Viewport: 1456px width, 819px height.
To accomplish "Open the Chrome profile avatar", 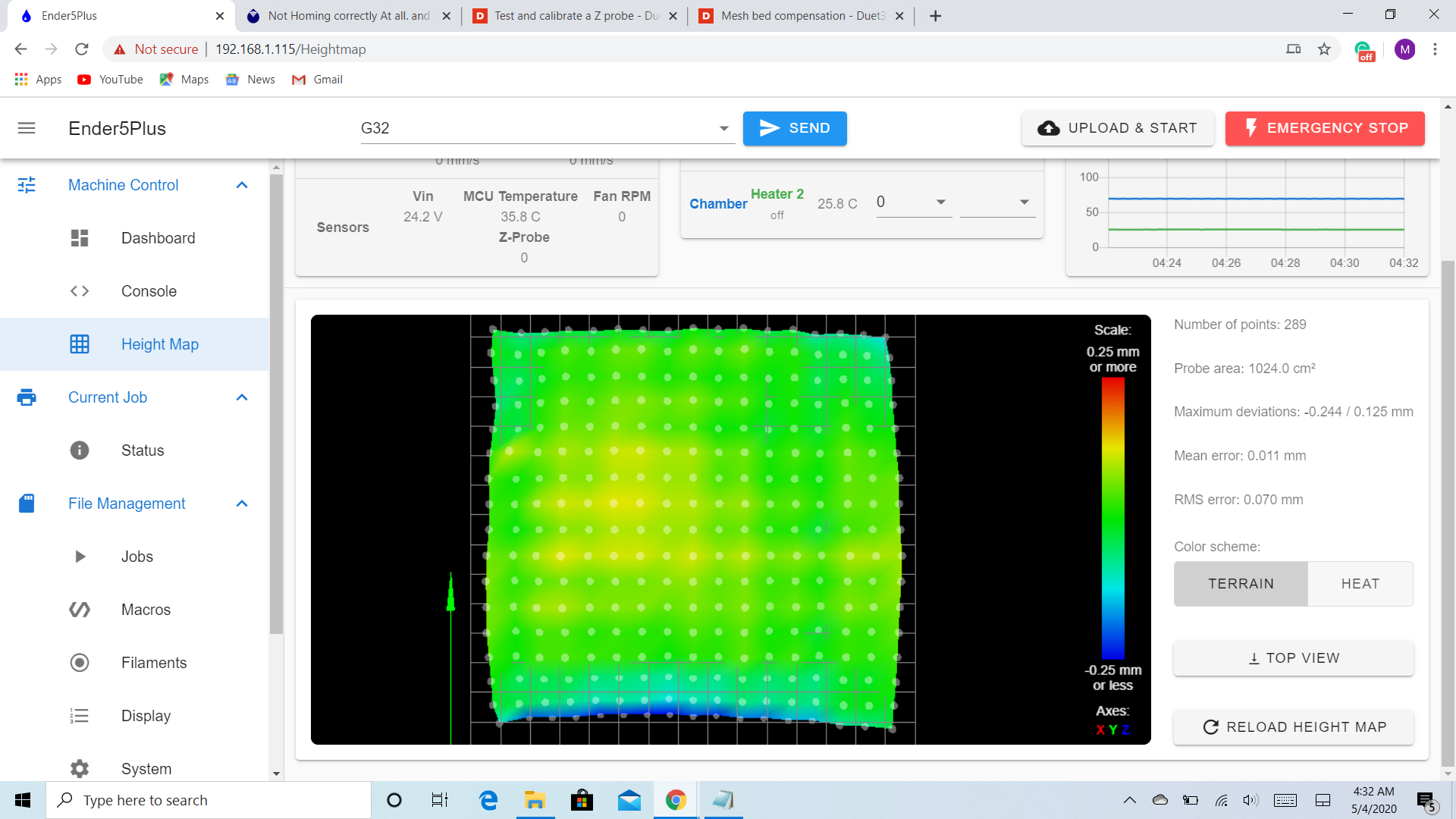I will (x=1404, y=49).
